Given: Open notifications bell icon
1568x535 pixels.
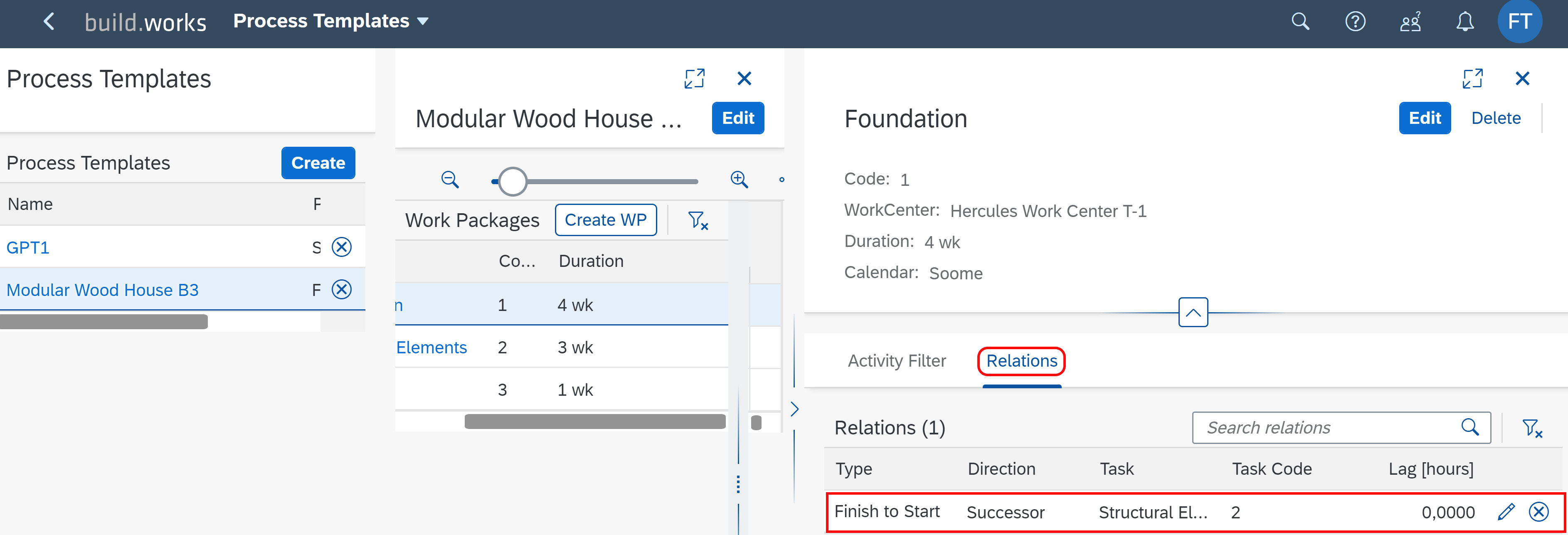Looking at the screenshot, I should click(1464, 22).
